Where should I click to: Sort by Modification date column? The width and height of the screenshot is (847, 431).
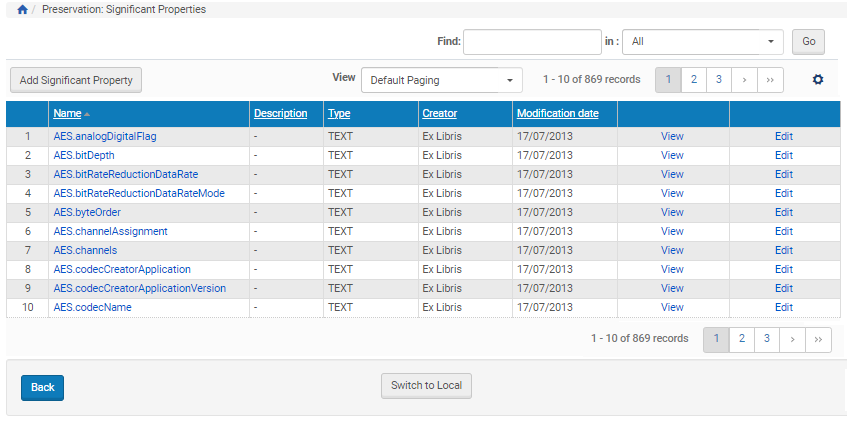coord(557,114)
